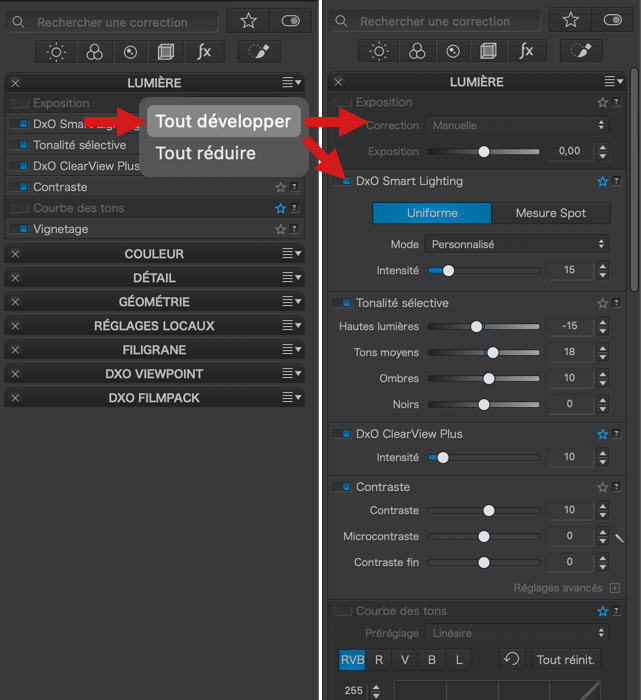
Task: Click the search field in right panel
Action: (435, 21)
